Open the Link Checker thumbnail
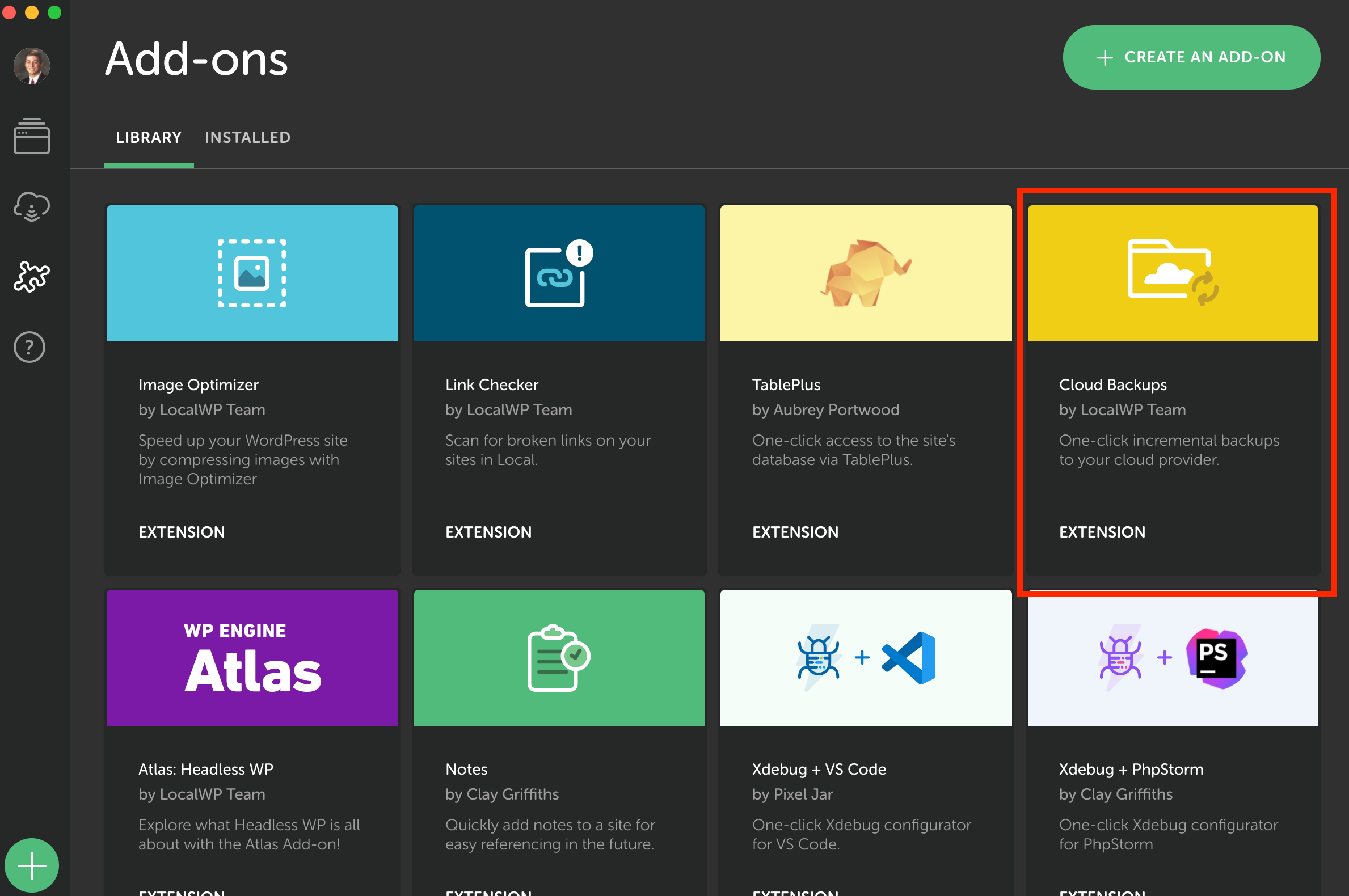The image size is (1349, 896). [x=559, y=273]
